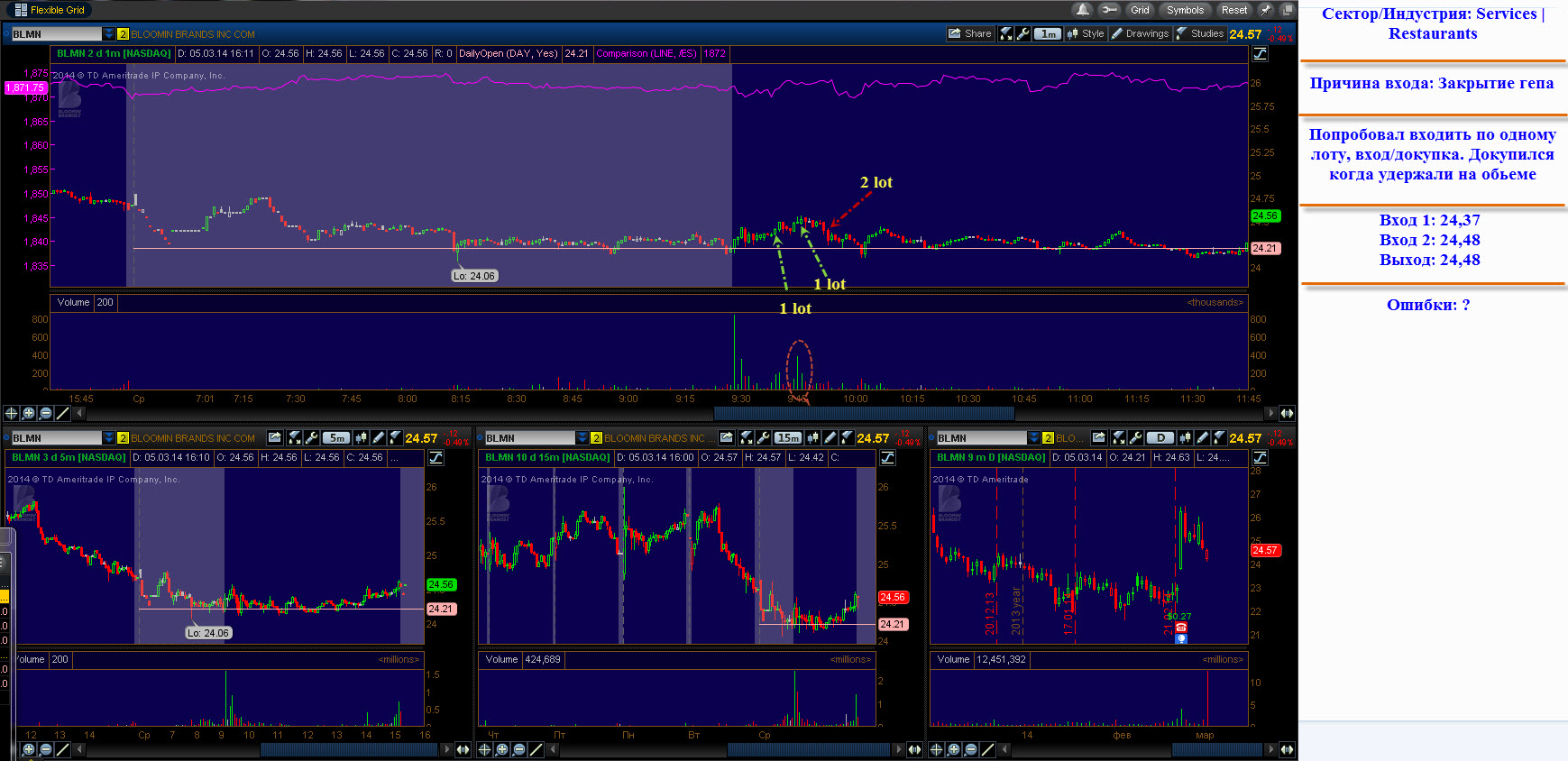1568x761 pixels.
Task: Edit the BLMN symbol field in main chart
Action: coord(56,34)
